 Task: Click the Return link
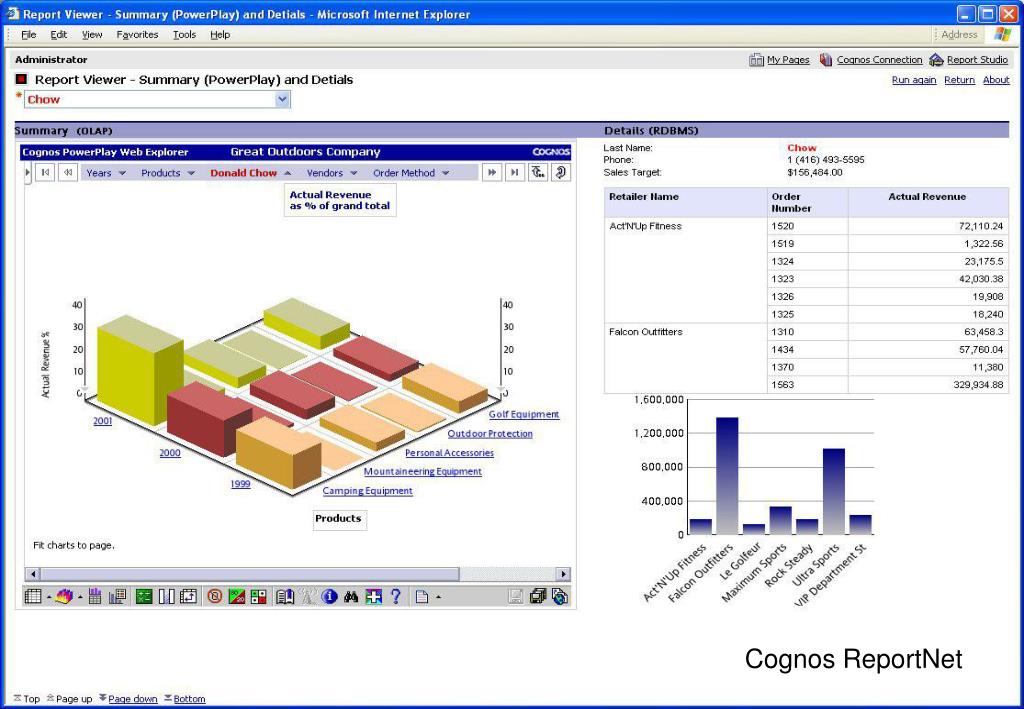[x=959, y=80]
